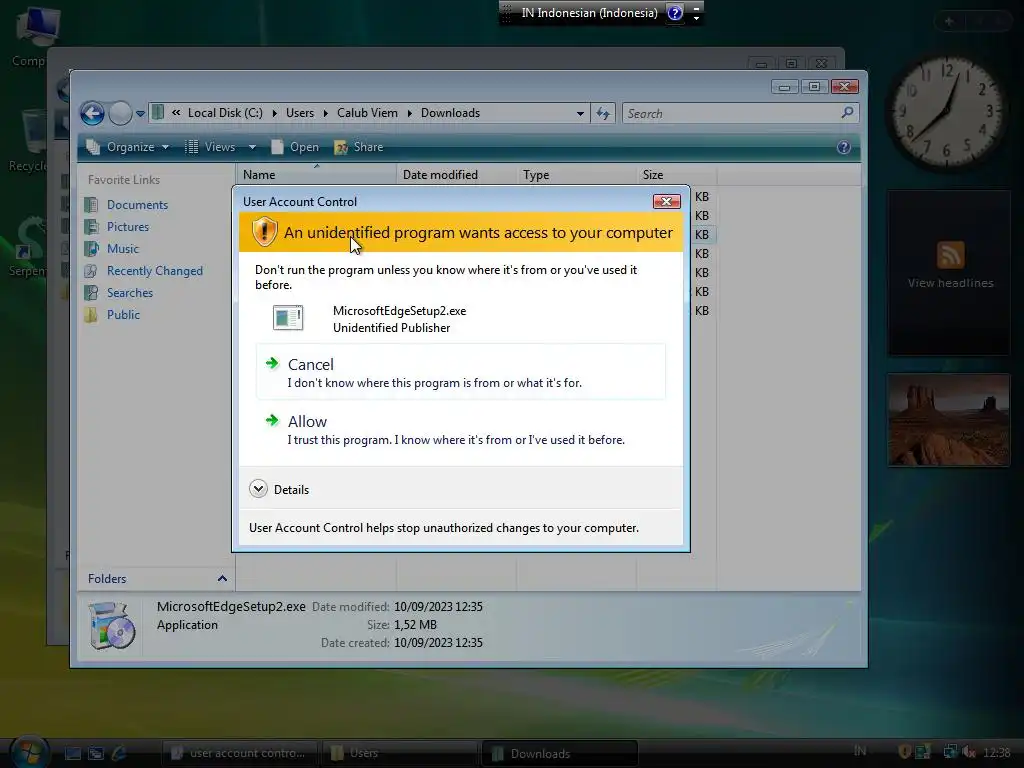
Task: Switch to user account control taskbar button
Action: (239, 753)
